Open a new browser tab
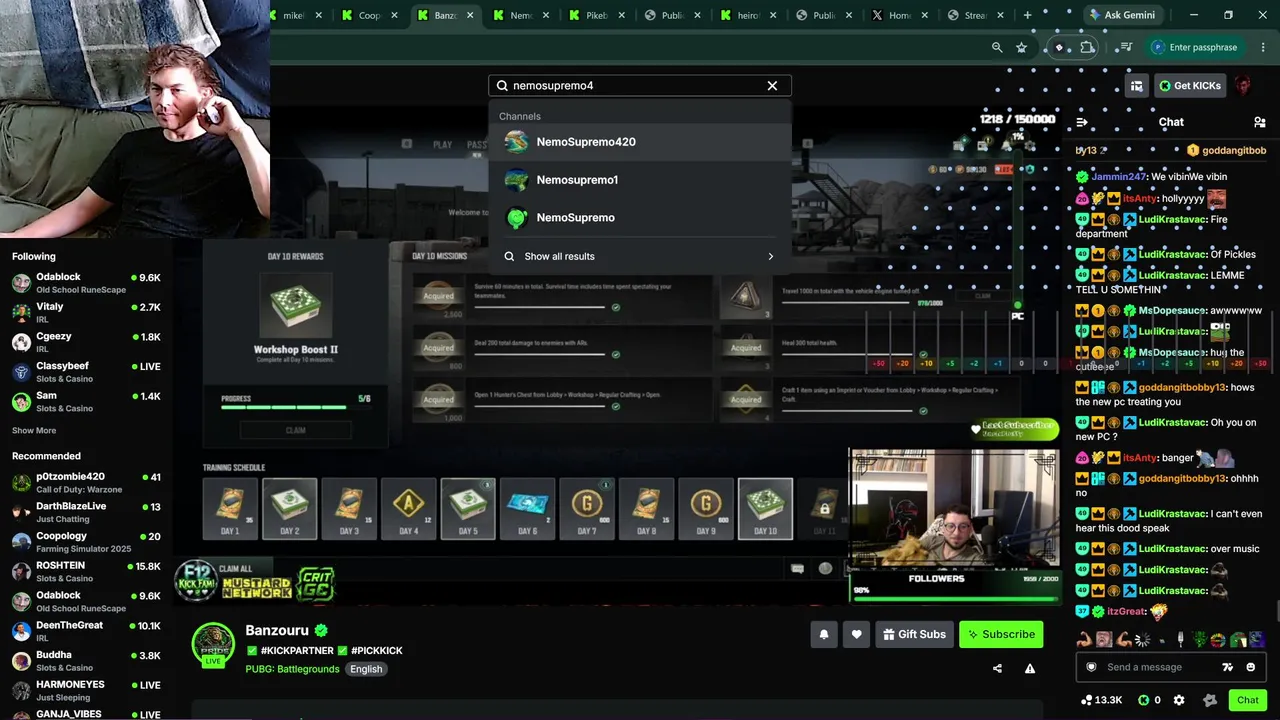The height and width of the screenshot is (720, 1280). coord(1027,15)
